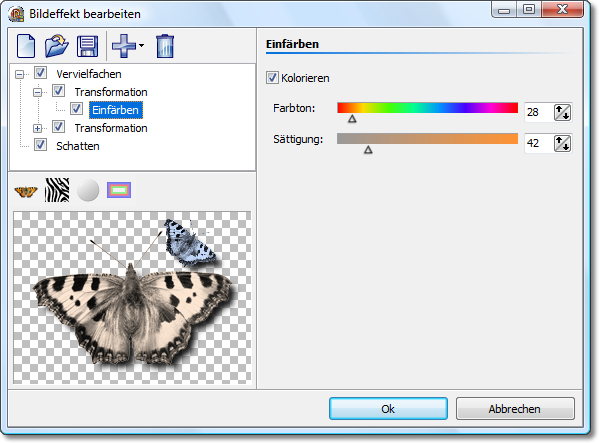Confirm with the Ok button
The image size is (599, 443).
click(388, 409)
